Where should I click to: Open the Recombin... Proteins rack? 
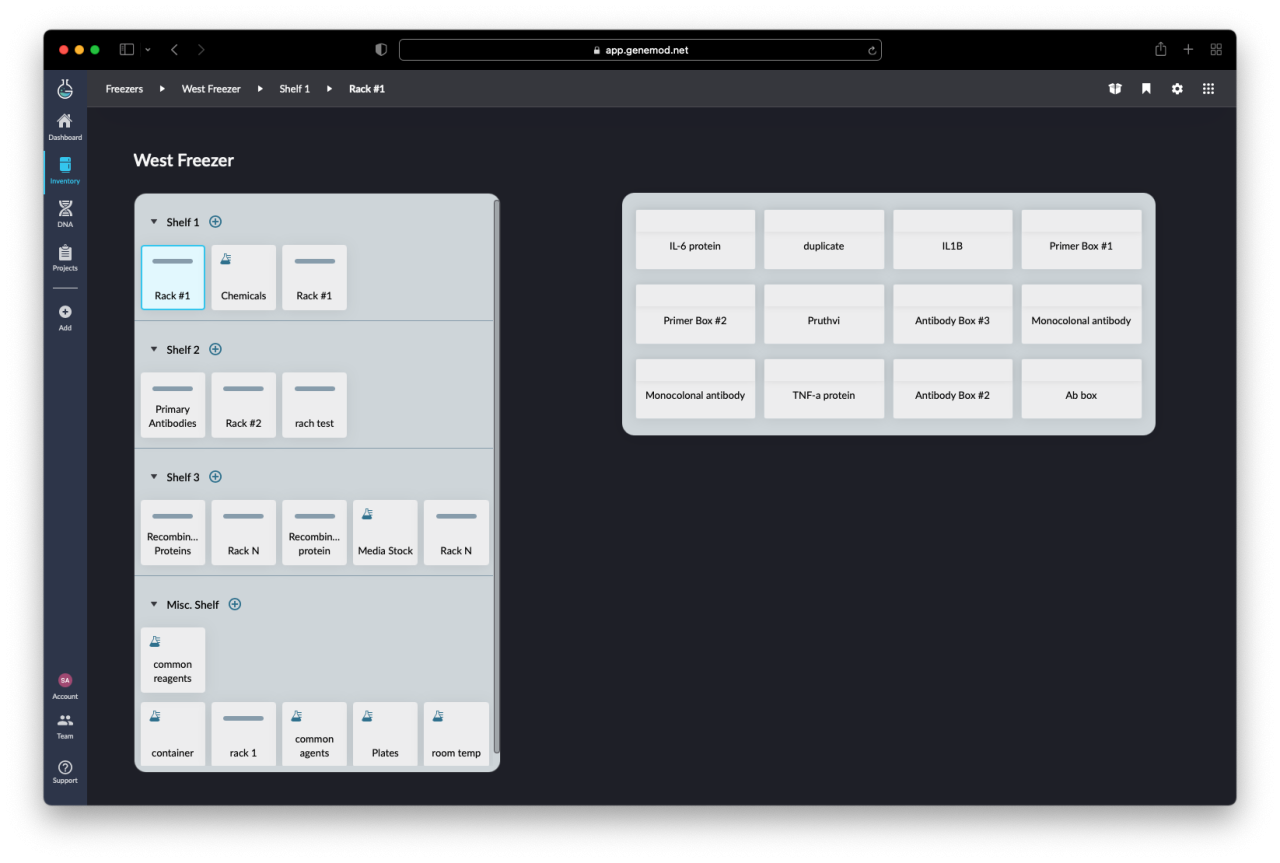[173, 532]
